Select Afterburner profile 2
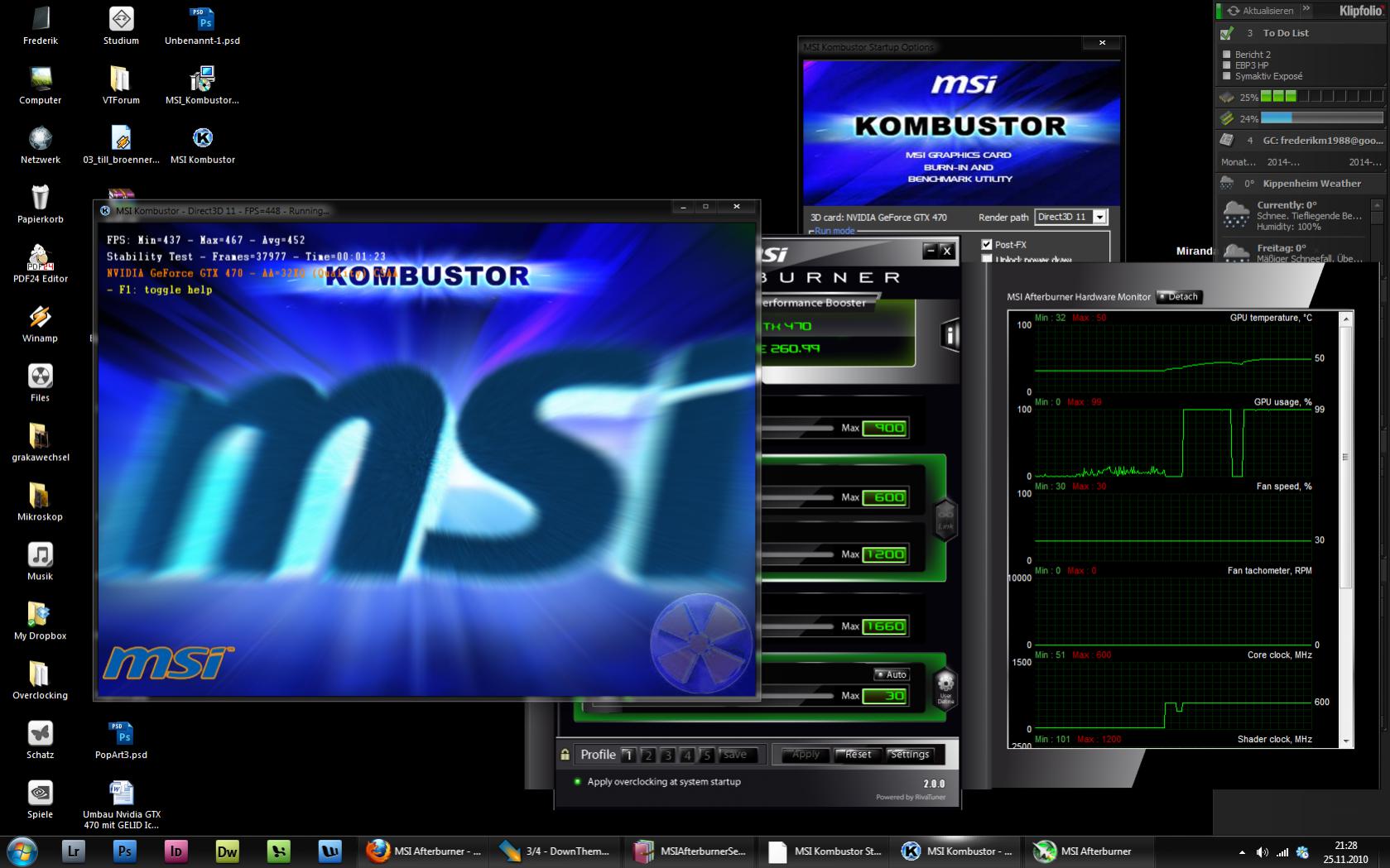The image size is (1390, 868). coord(648,755)
